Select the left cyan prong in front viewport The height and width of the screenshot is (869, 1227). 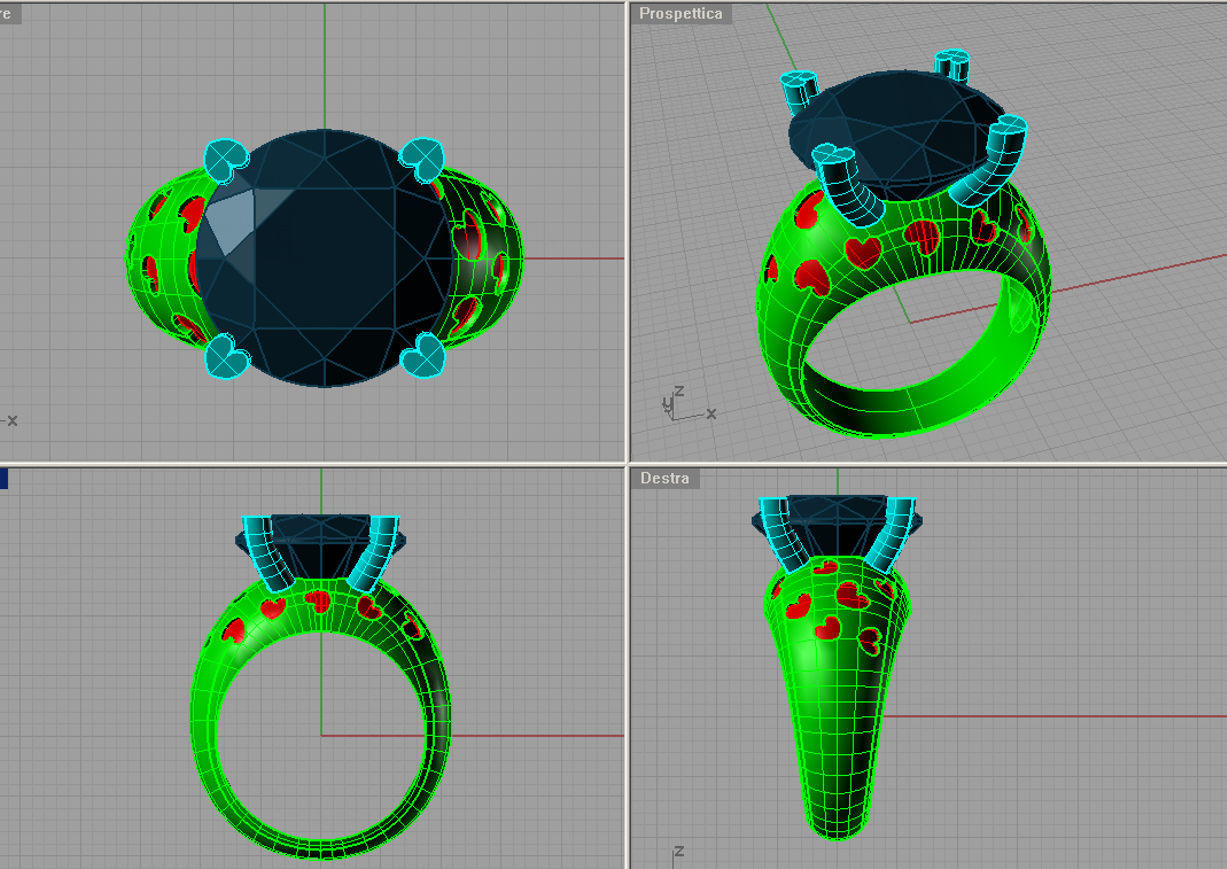coord(269,553)
